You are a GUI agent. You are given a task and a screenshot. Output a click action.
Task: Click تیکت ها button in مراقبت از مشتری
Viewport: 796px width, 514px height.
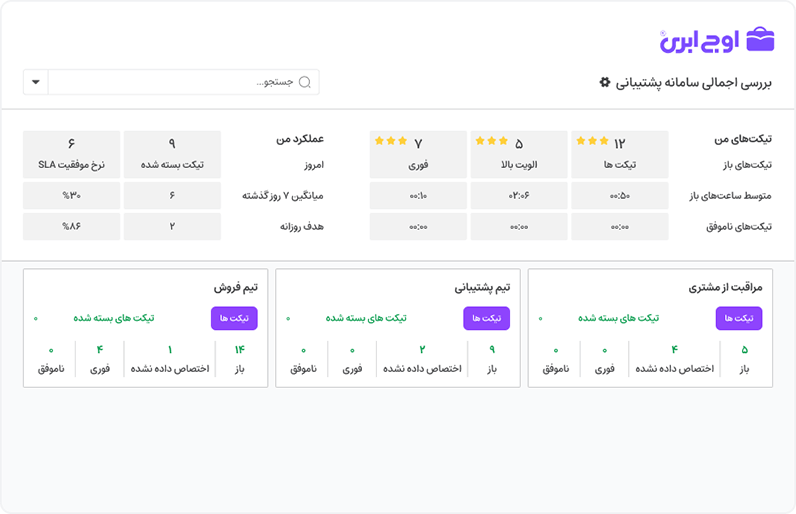[739, 318]
